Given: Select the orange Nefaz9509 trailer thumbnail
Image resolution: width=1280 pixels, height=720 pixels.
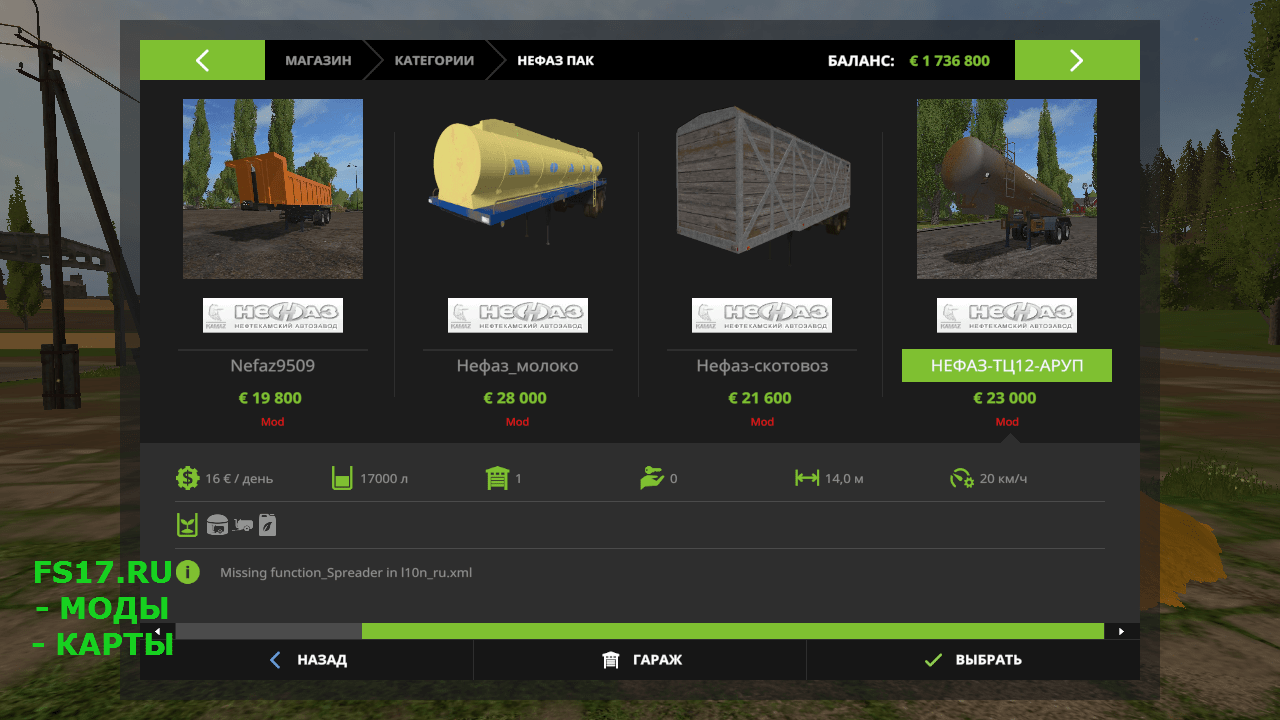Looking at the screenshot, I should (x=273, y=189).
